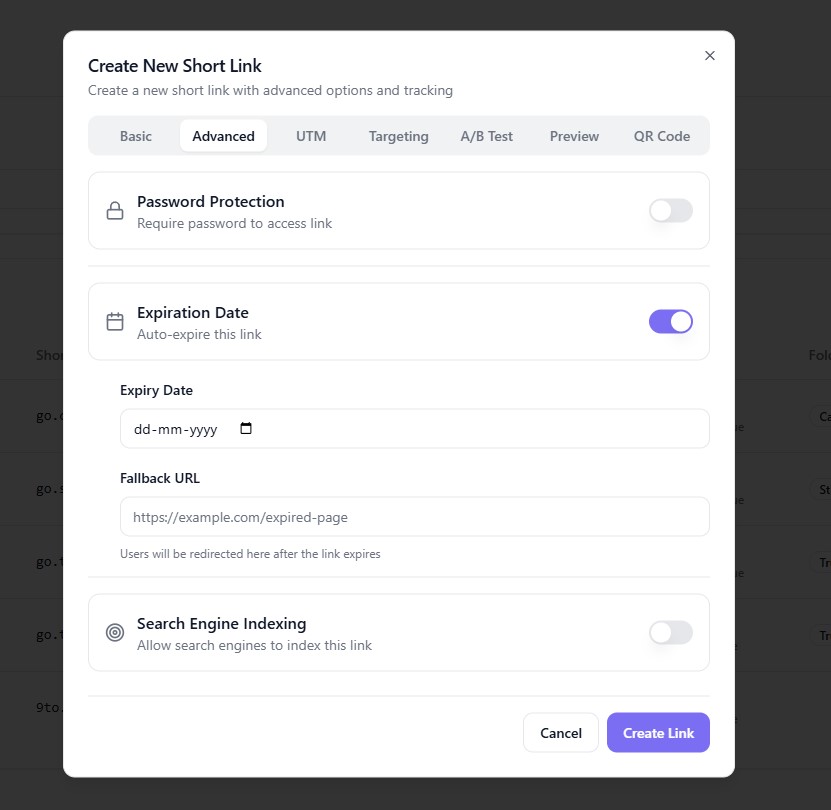Go to the Targeting tab

coord(398,136)
